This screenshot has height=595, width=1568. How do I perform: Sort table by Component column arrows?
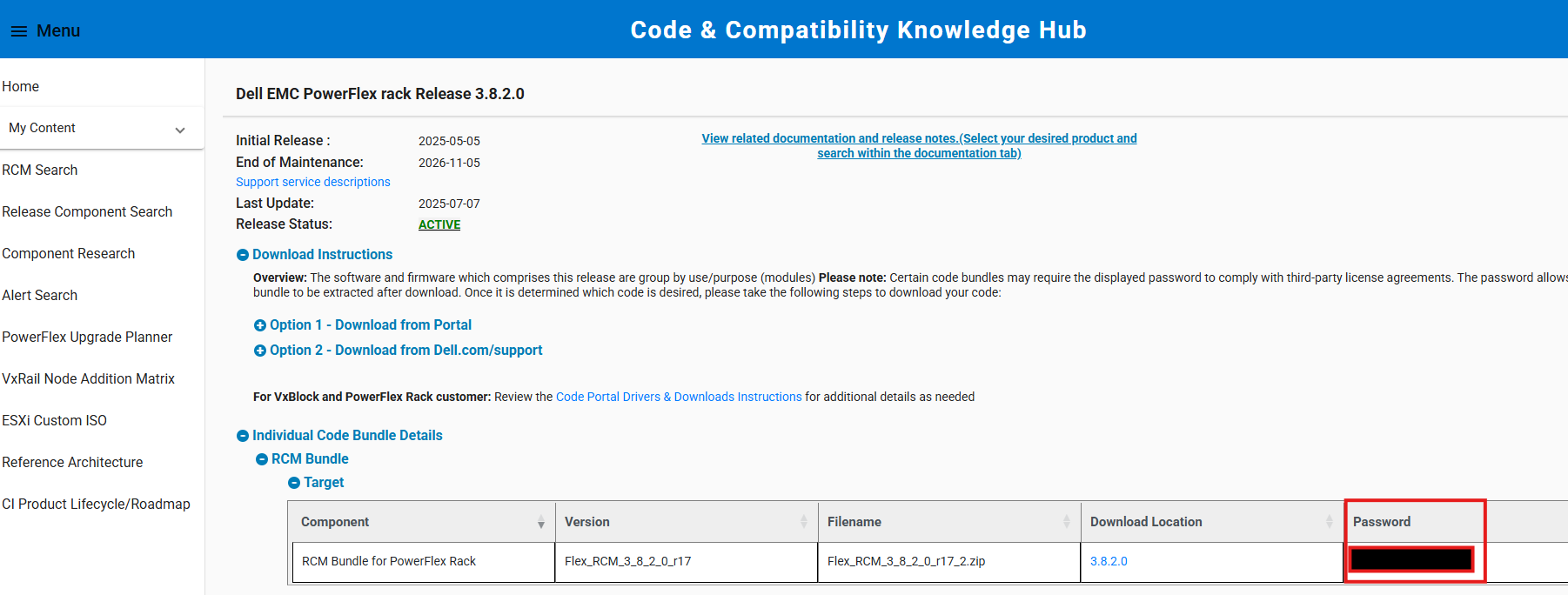pos(541,522)
